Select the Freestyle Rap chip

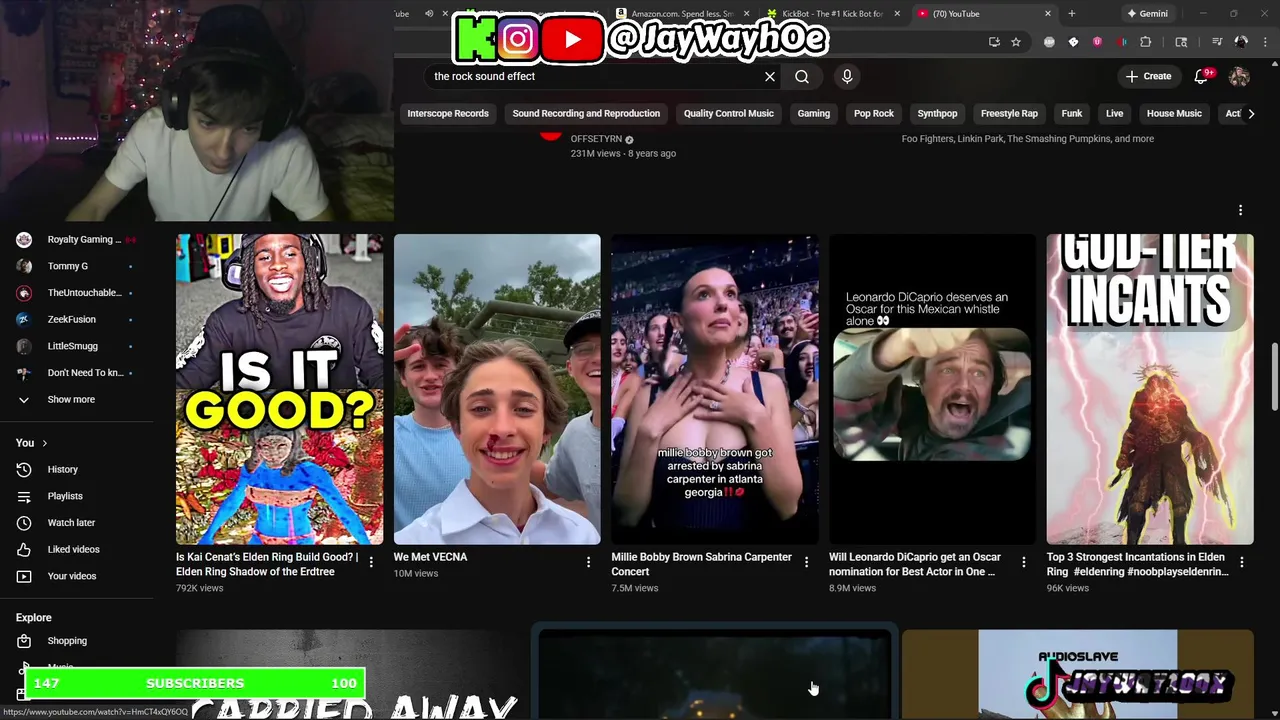click(1009, 114)
